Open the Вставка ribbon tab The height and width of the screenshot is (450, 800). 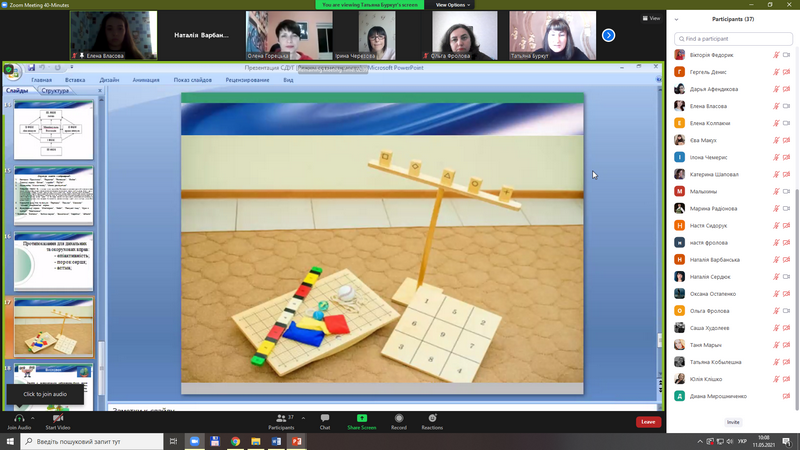point(75,80)
